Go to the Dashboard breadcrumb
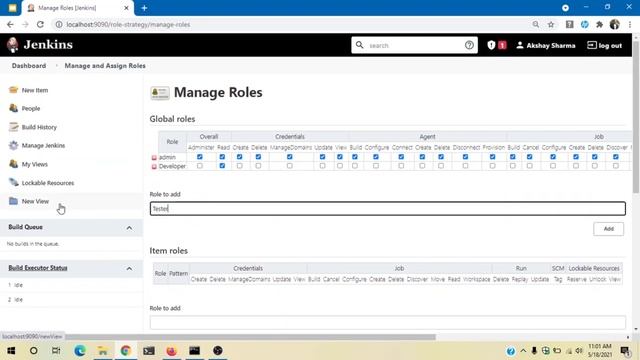The height and width of the screenshot is (360, 640). [x=29, y=66]
